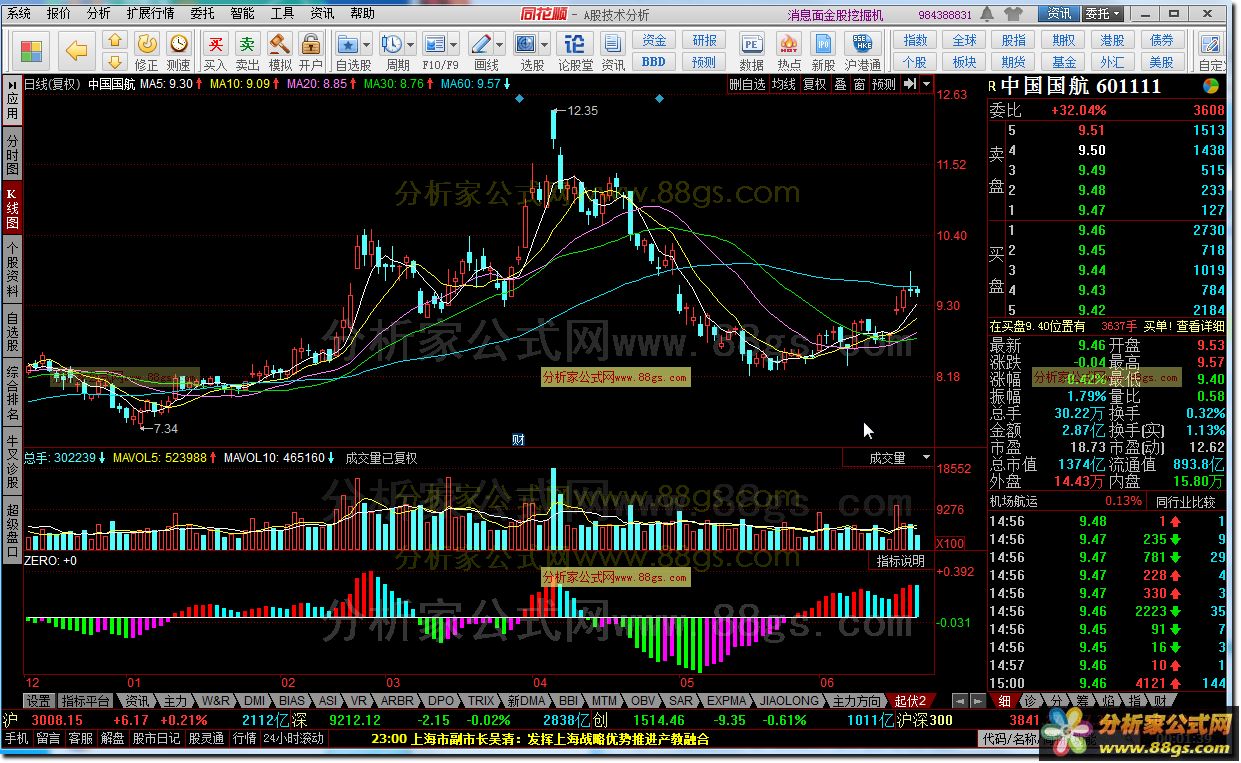
Task: Expand the 画线 dropdown arrow
Action: [x=501, y=45]
